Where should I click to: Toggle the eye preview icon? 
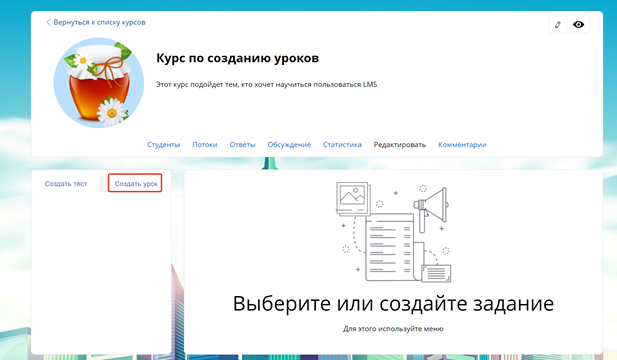click(x=578, y=25)
